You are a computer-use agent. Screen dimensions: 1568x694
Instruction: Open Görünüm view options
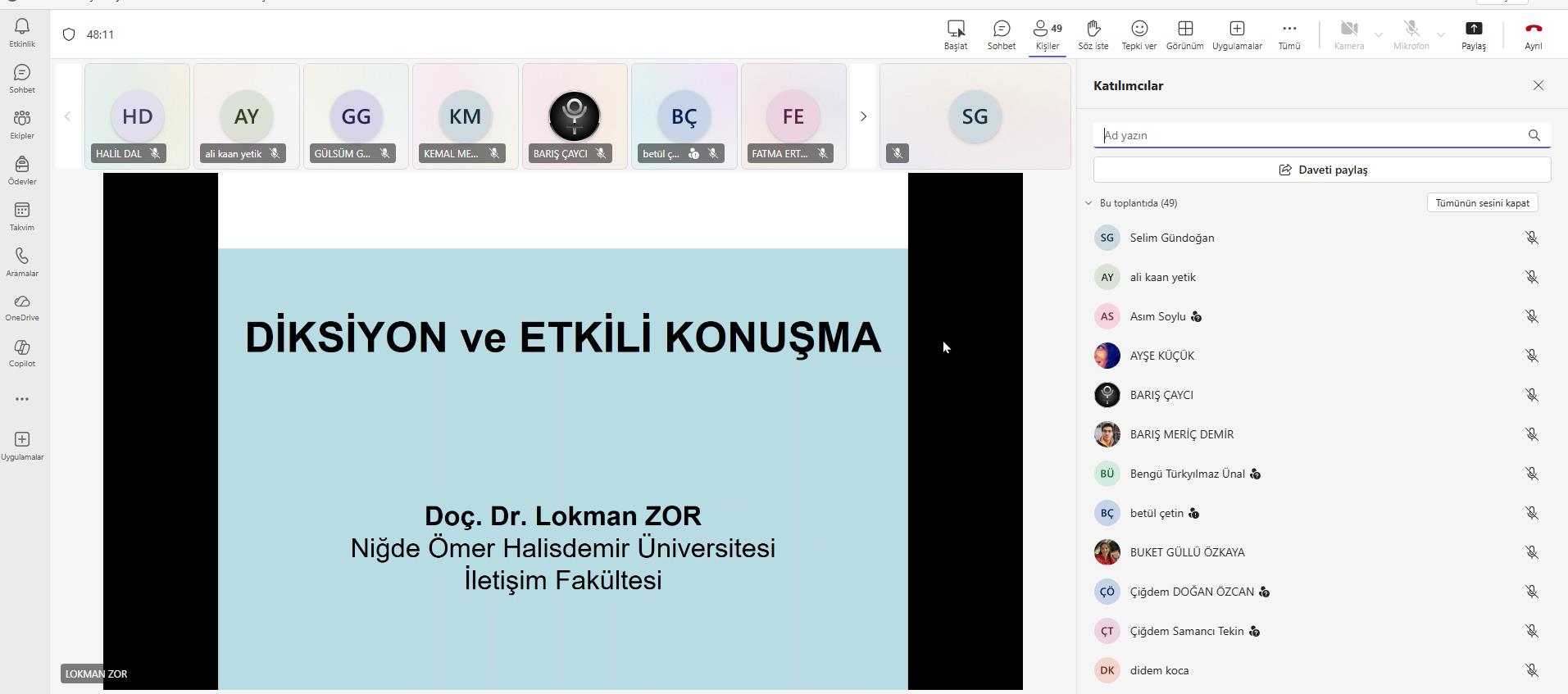1184,34
